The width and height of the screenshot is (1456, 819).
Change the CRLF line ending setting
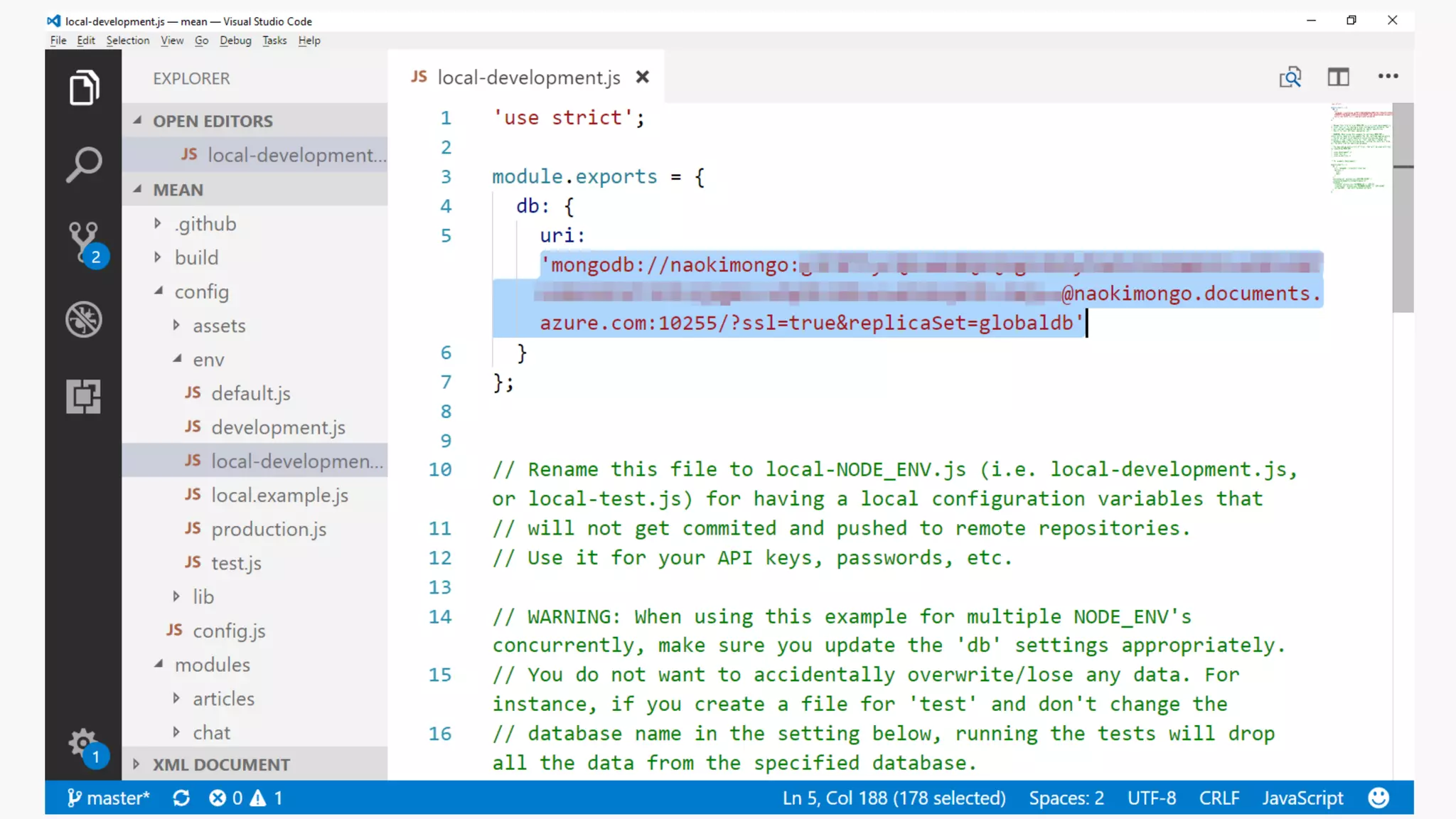click(1219, 798)
